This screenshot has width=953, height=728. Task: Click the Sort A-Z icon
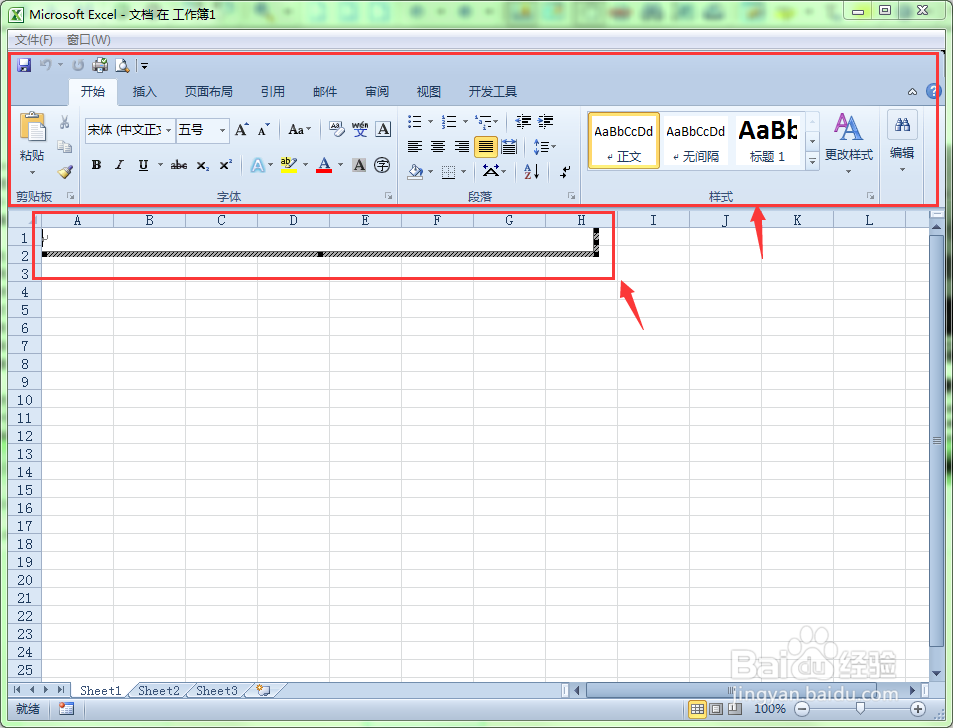tap(531, 171)
